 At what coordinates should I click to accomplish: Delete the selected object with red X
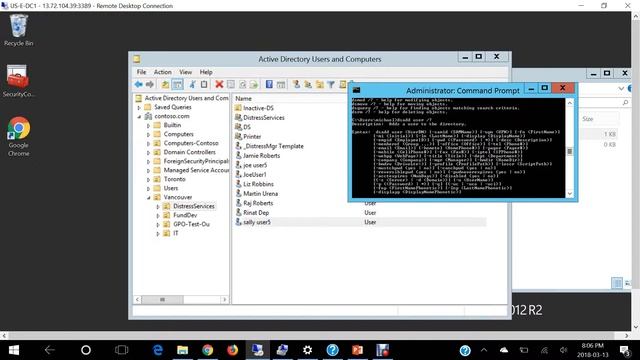tap(219, 84)
